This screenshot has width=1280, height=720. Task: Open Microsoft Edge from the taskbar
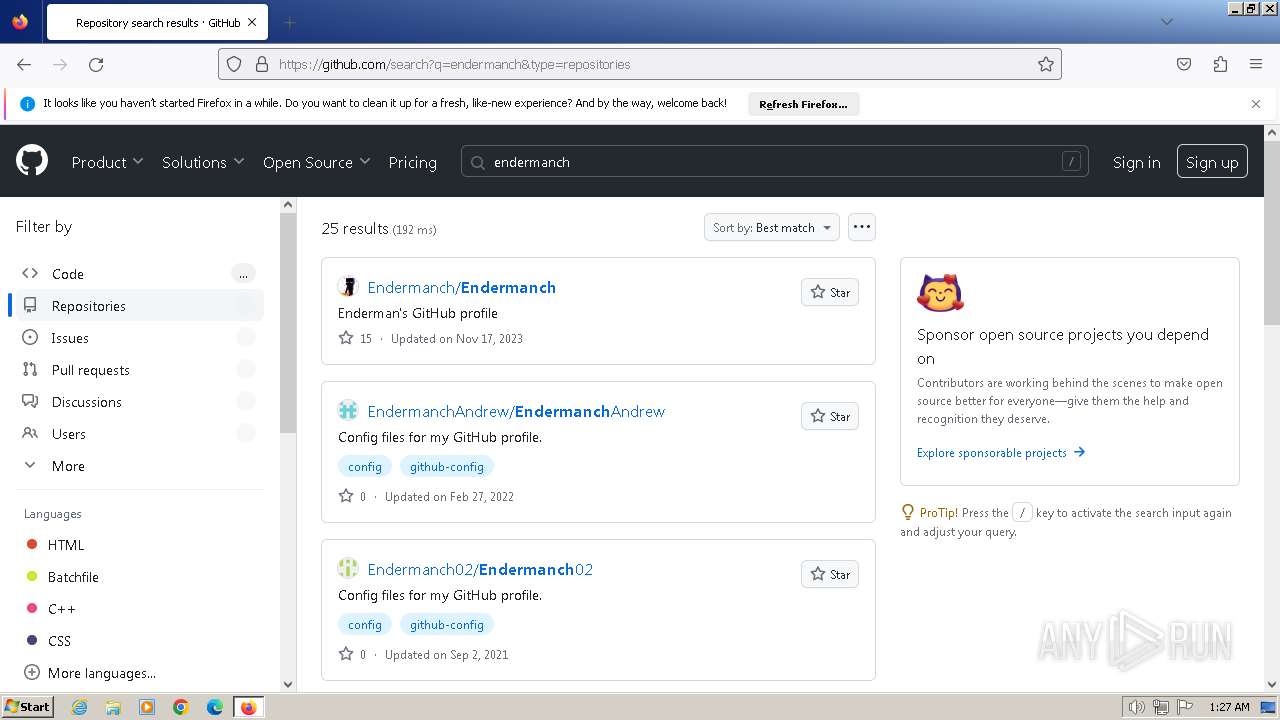coord(215,707)
